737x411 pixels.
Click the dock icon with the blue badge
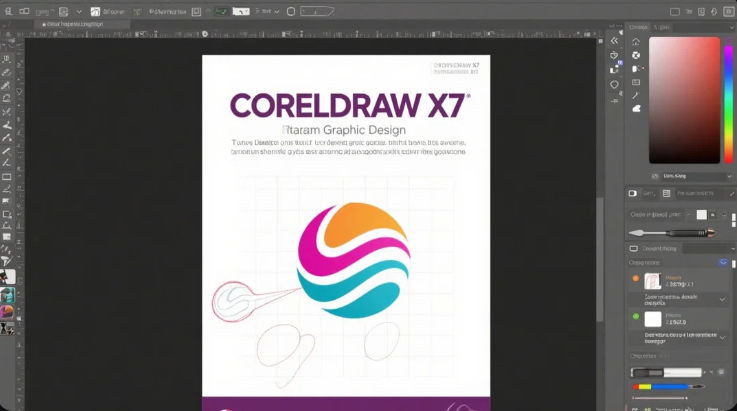tap(615, 69)
